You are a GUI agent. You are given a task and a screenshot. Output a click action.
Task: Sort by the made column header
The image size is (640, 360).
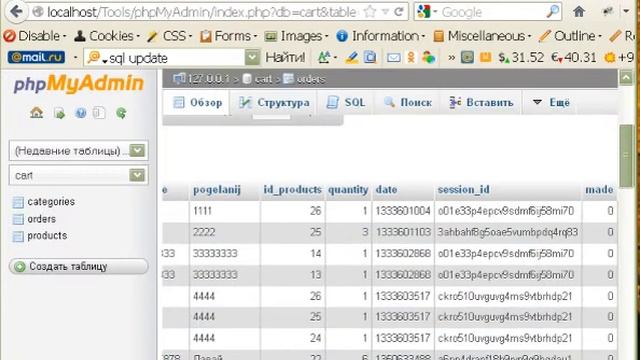599,190
